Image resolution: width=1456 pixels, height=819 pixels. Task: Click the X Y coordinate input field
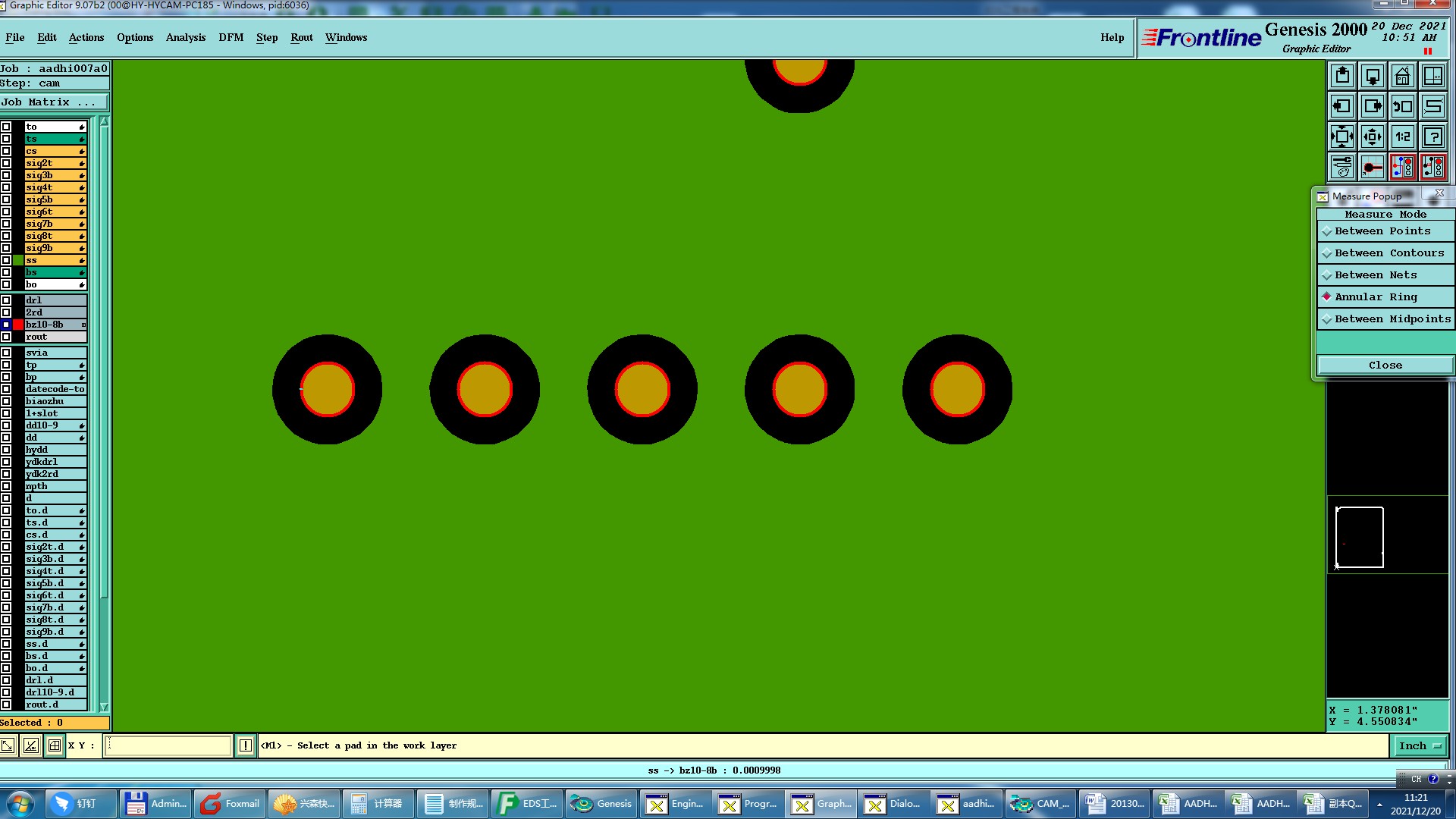point(168,745)
